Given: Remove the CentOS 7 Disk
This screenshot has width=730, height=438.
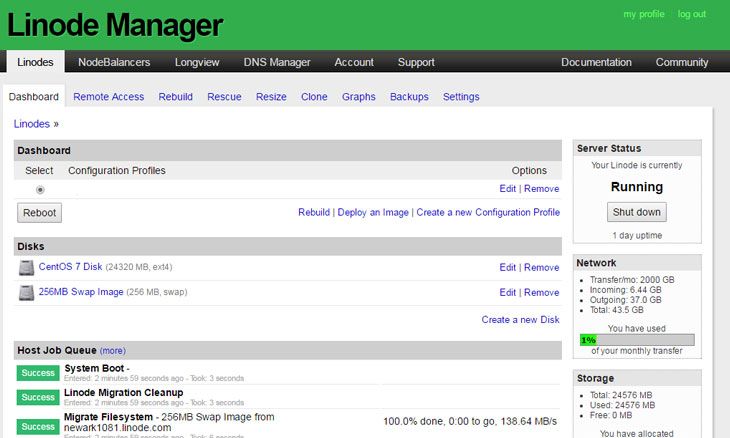Looking at the screenshot, I should tap(541, 267).
